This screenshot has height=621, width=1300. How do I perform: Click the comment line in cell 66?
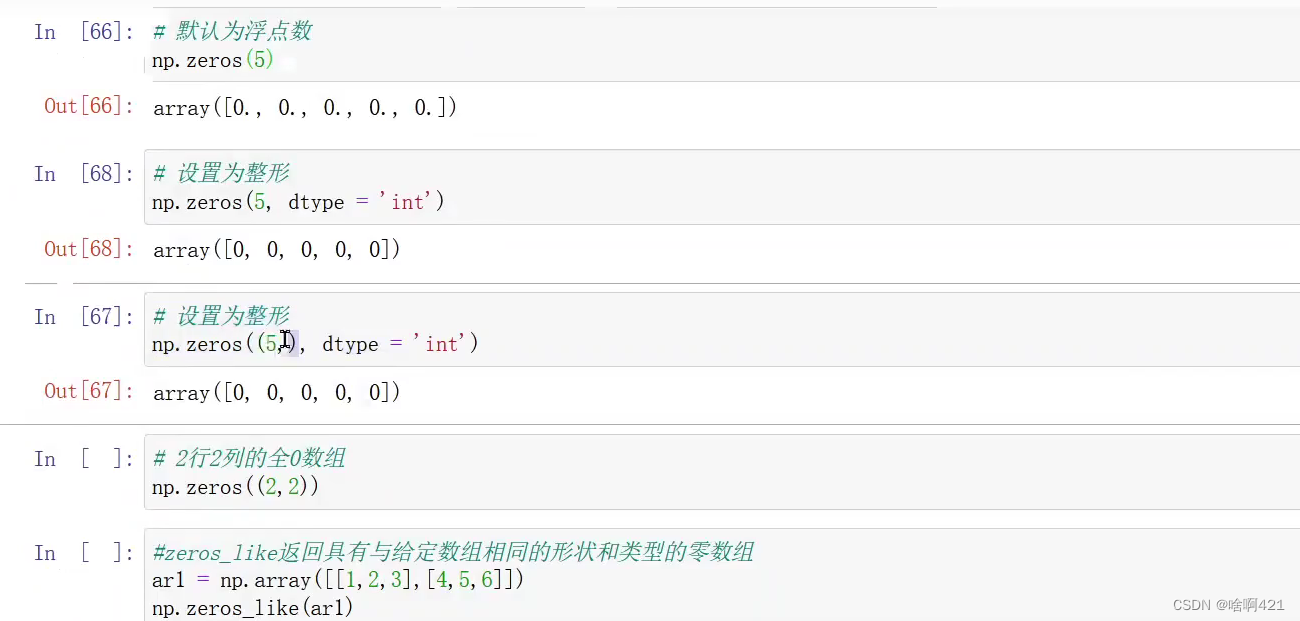[x=232, y=31]
